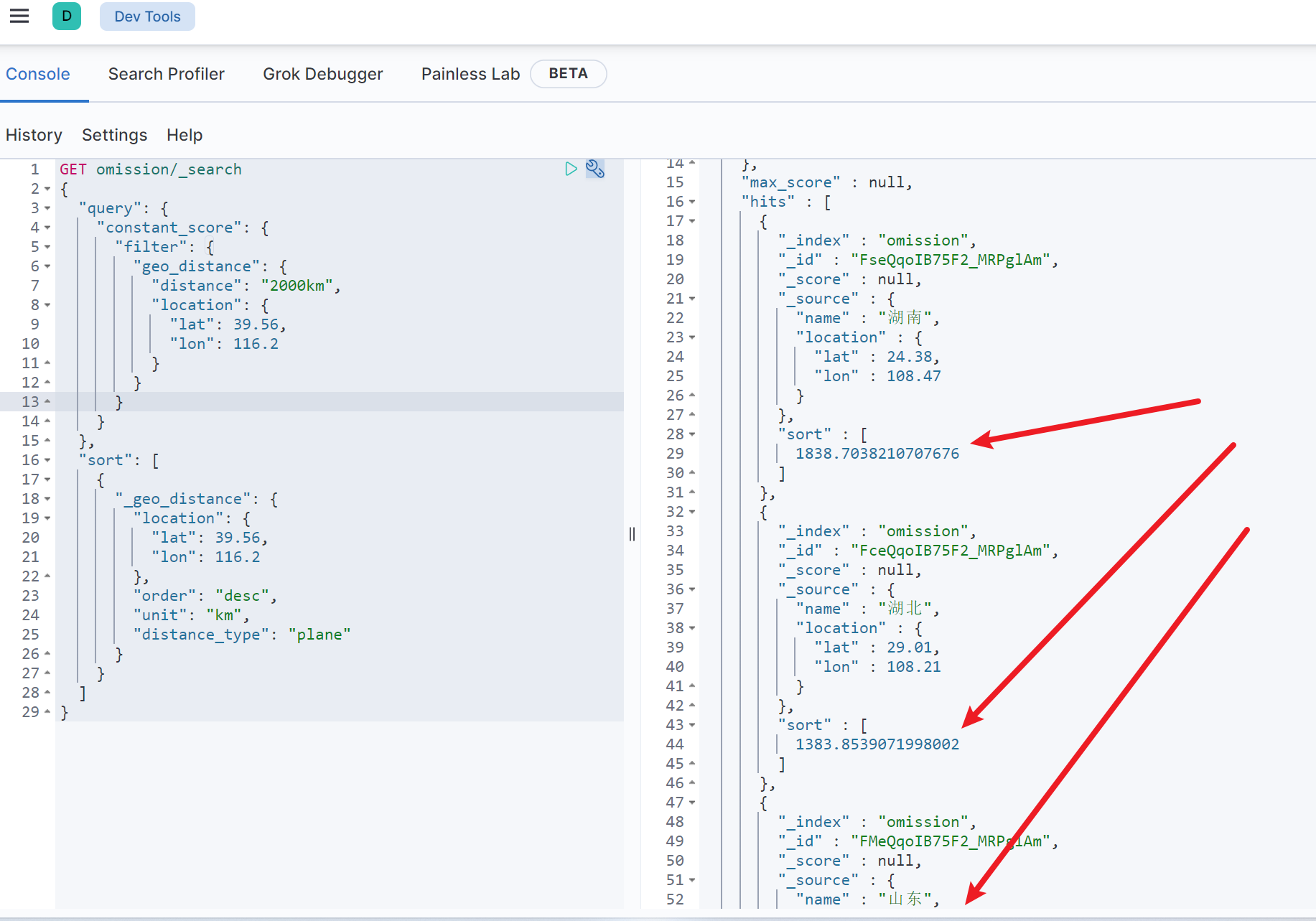Click the Dev Tools breadcrumb
This screenshot has height=921, width=1316.
click(147, 17)
